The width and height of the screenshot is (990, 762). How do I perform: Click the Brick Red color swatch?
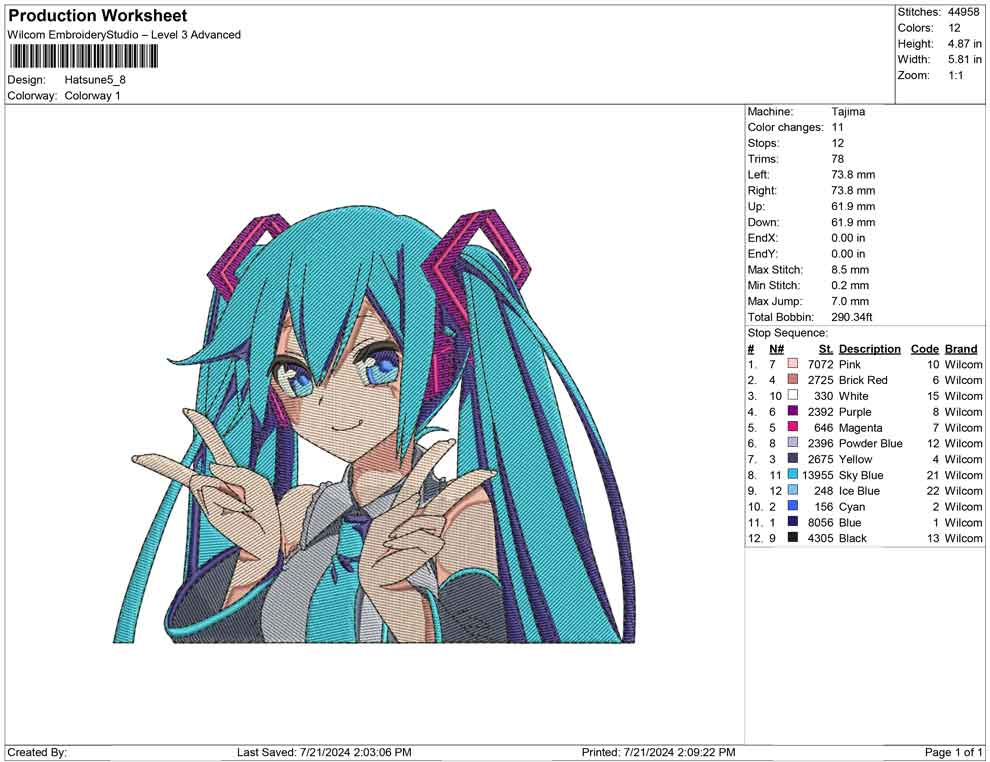pyautogui.click(x=793, y=379)
